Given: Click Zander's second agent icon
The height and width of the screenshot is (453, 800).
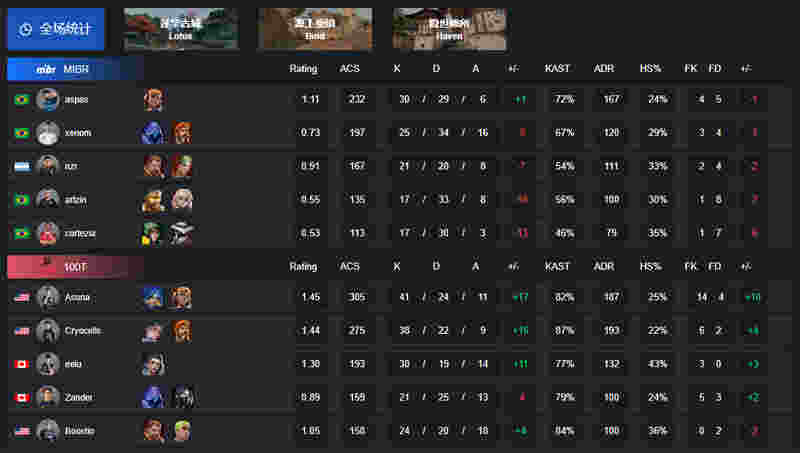Looking at the screenshot, I should point(182,397).
